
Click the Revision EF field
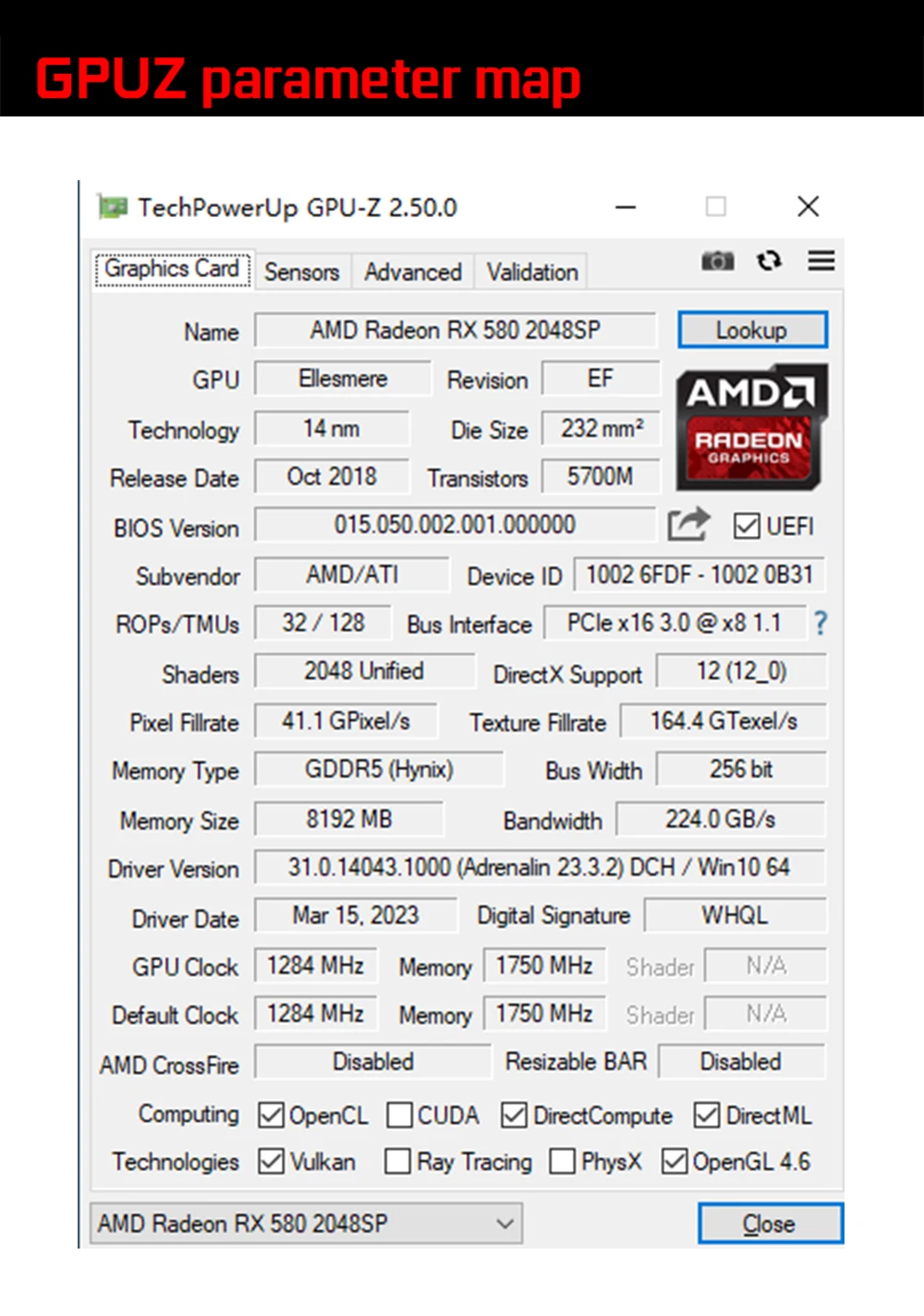[x=602, y=379]
